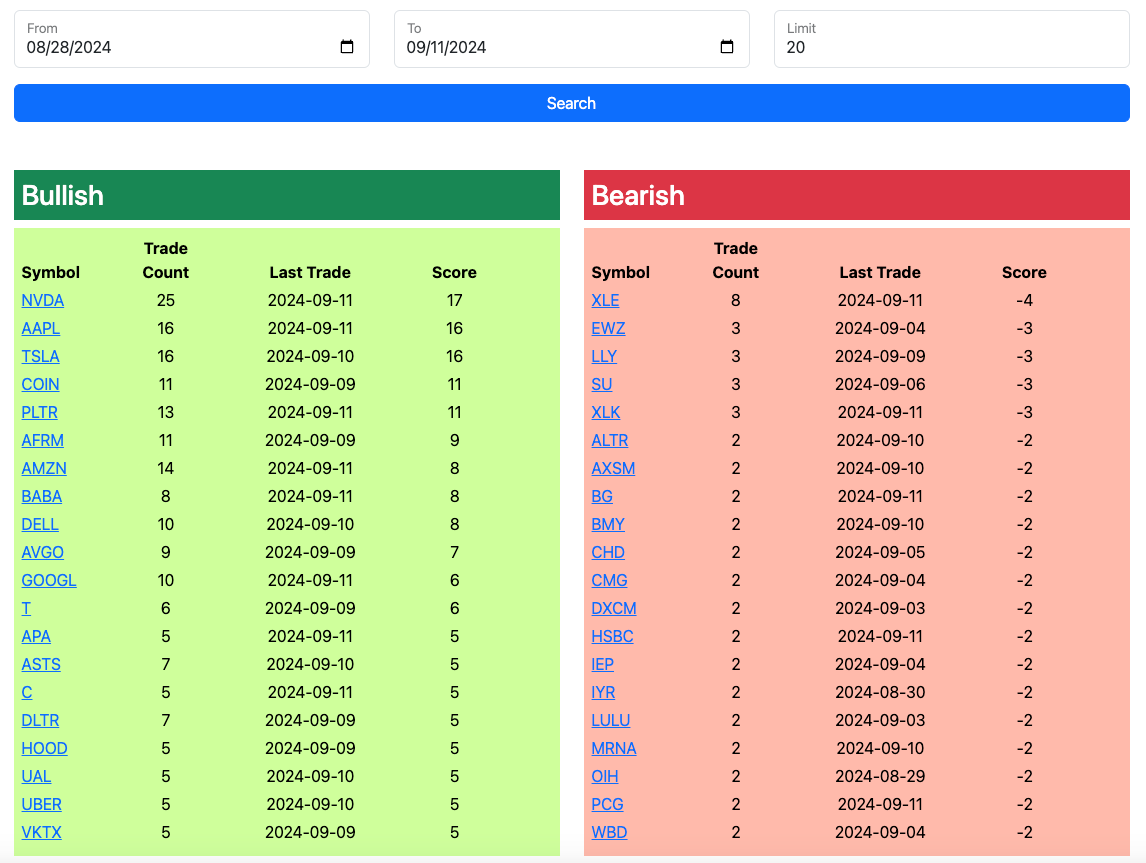Screen dimensions: 1146x863
Task: Open the COIN symbol link
Action: [40, 384]
